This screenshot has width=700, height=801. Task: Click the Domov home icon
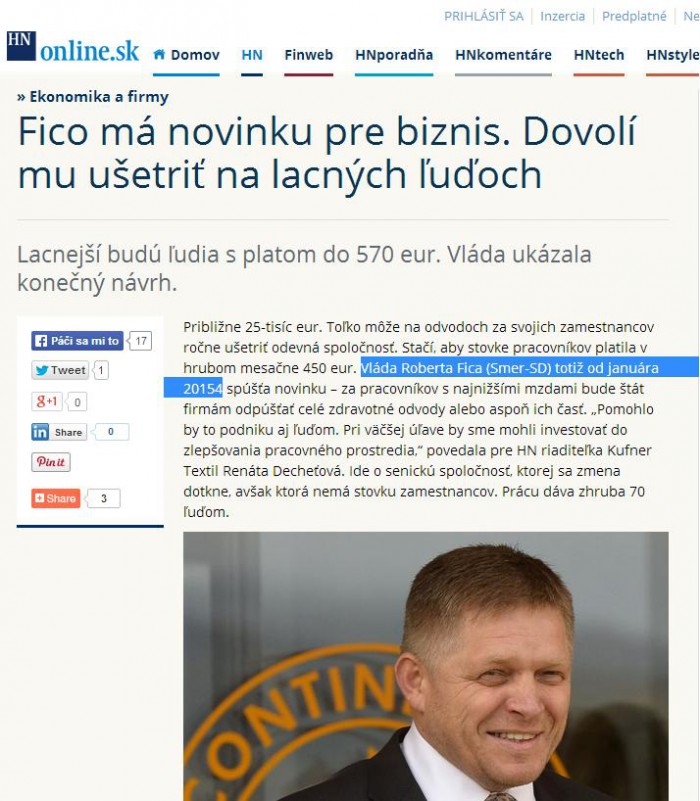(159, 54)
